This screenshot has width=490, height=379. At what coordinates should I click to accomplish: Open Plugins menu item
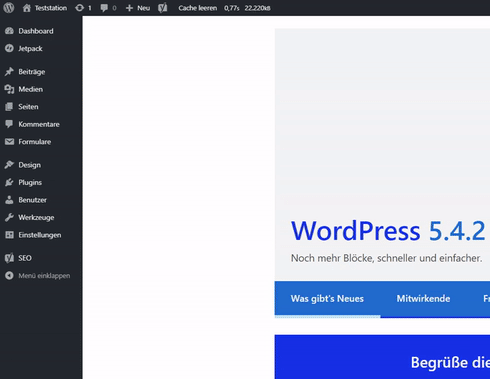(x=30, y=182)
